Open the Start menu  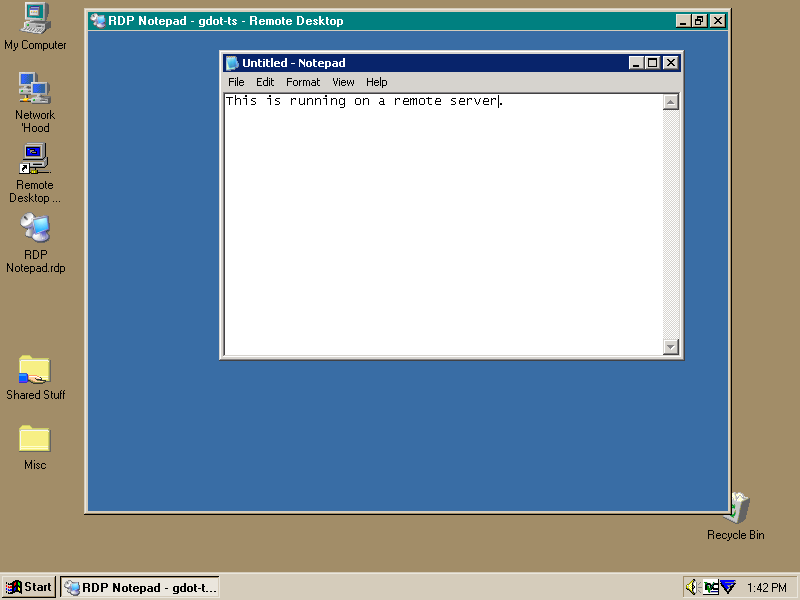tap(29, 587)
